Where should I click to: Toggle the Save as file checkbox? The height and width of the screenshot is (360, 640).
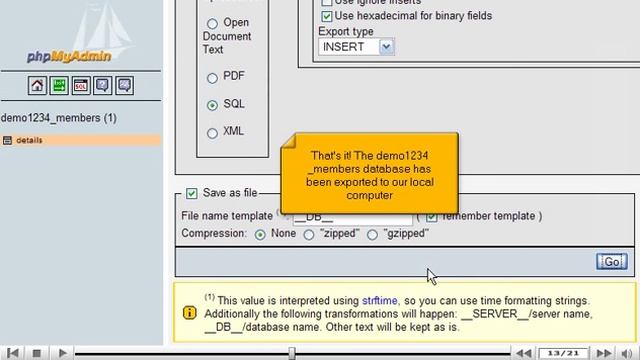191,193
